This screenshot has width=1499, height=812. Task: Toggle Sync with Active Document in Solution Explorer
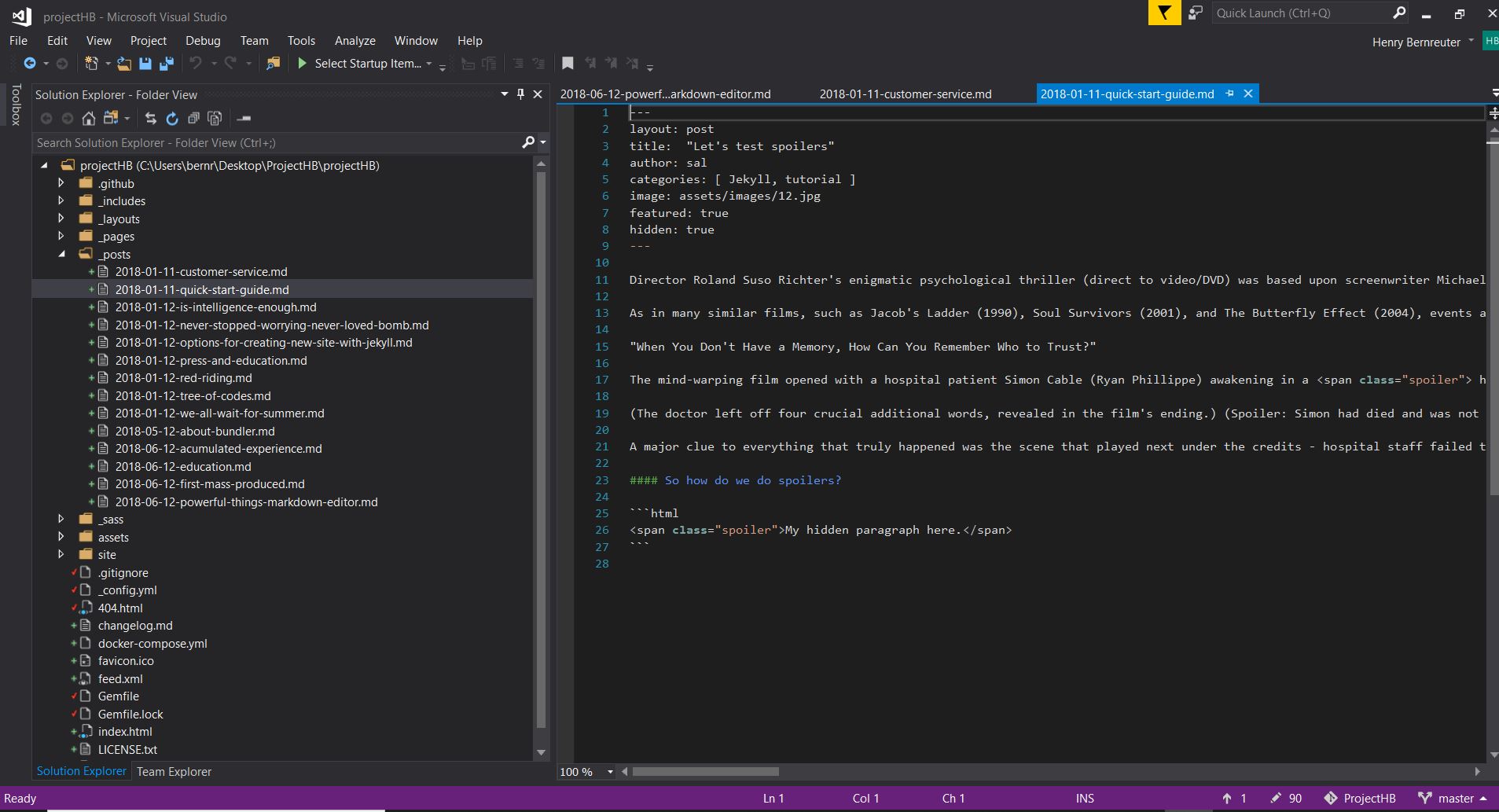click(151, 119)
